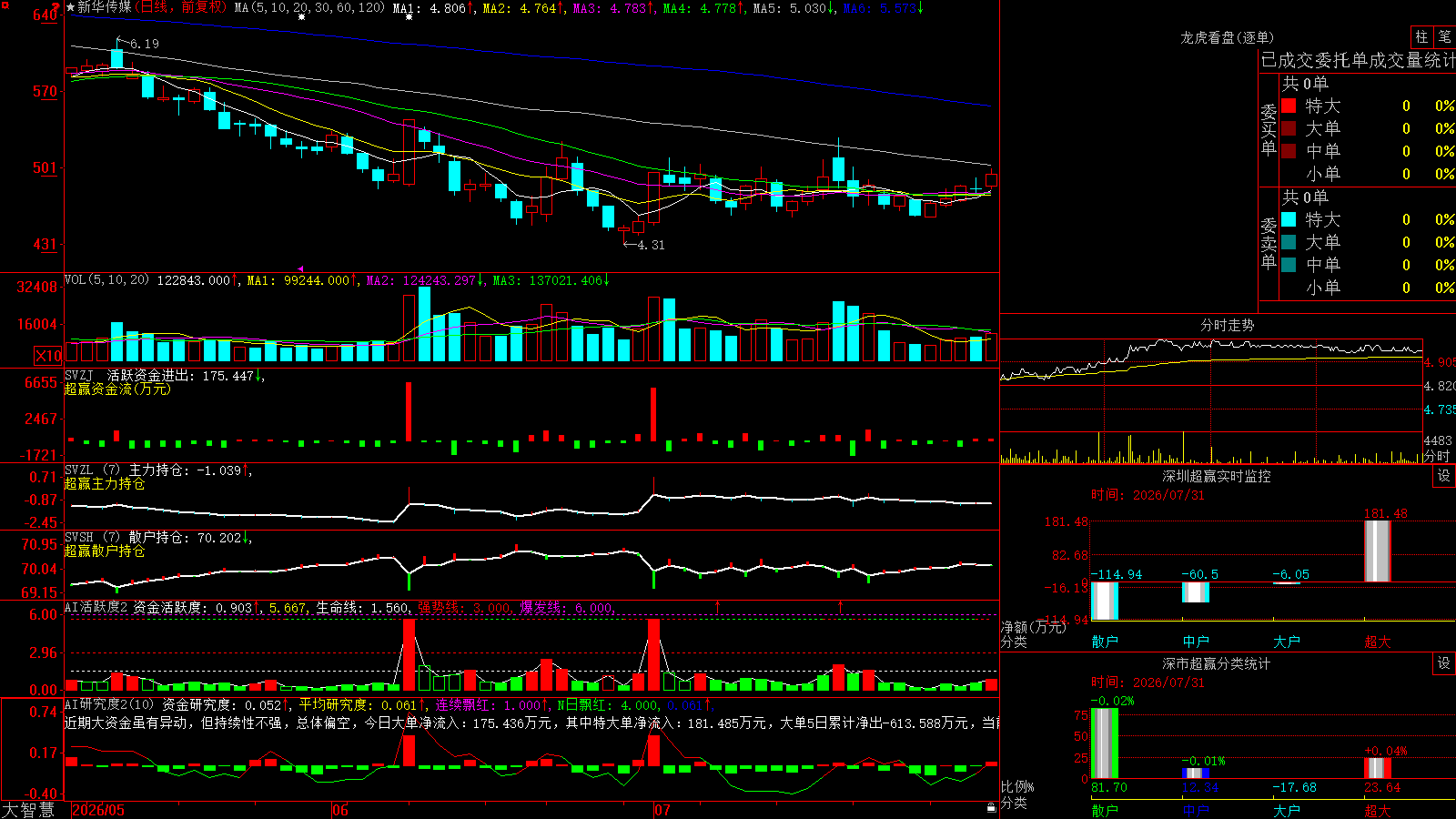Screen dimensions: 1456x819
Task: Select the 笔 tick view button
Action: 1444,36
